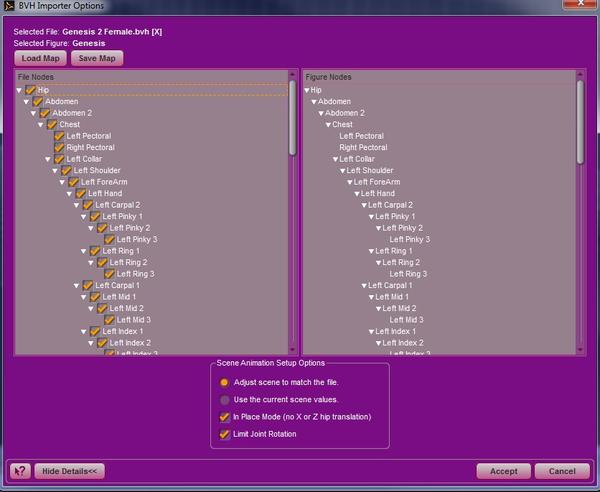Select Left Mid 3 in Figure Nodes

tap(406, 319)
